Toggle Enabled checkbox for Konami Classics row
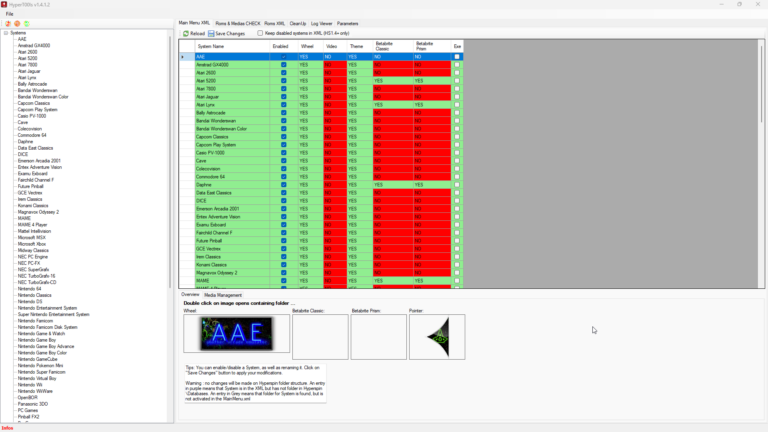This screenshot has height=432, width=768. [x=284, y=264]
